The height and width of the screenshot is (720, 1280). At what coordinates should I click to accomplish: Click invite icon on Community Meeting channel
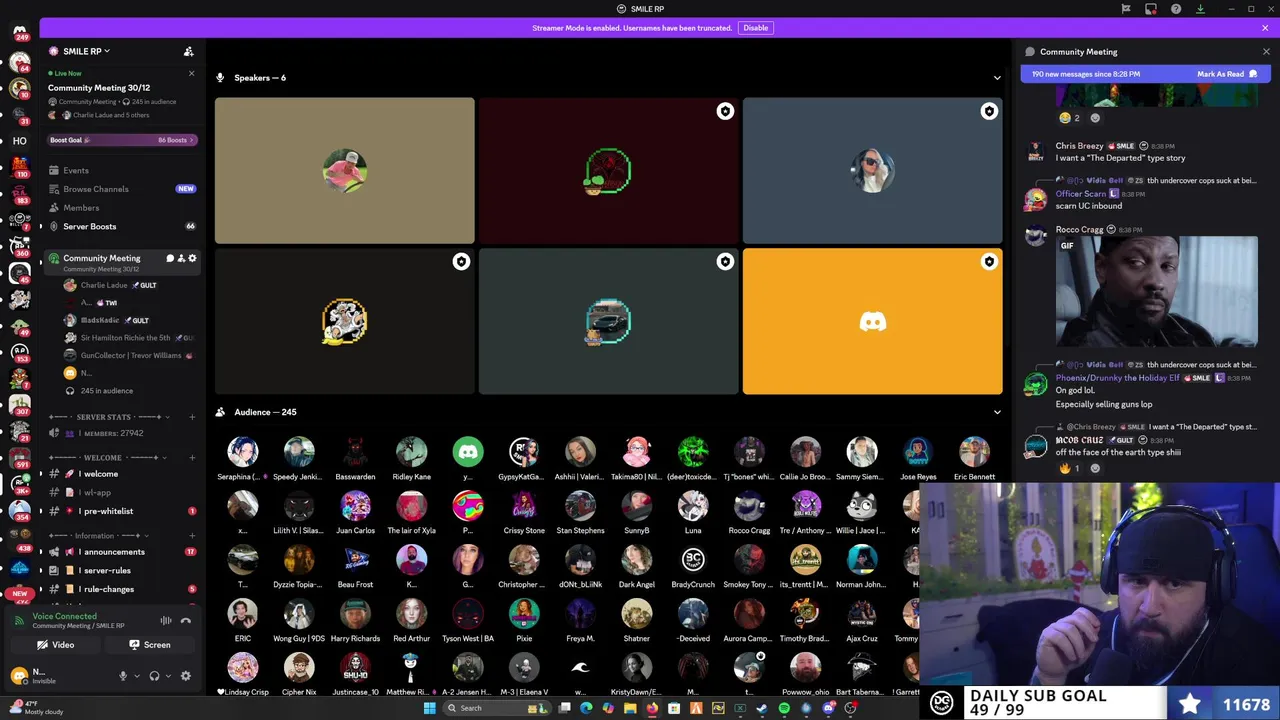click(181, 258)
